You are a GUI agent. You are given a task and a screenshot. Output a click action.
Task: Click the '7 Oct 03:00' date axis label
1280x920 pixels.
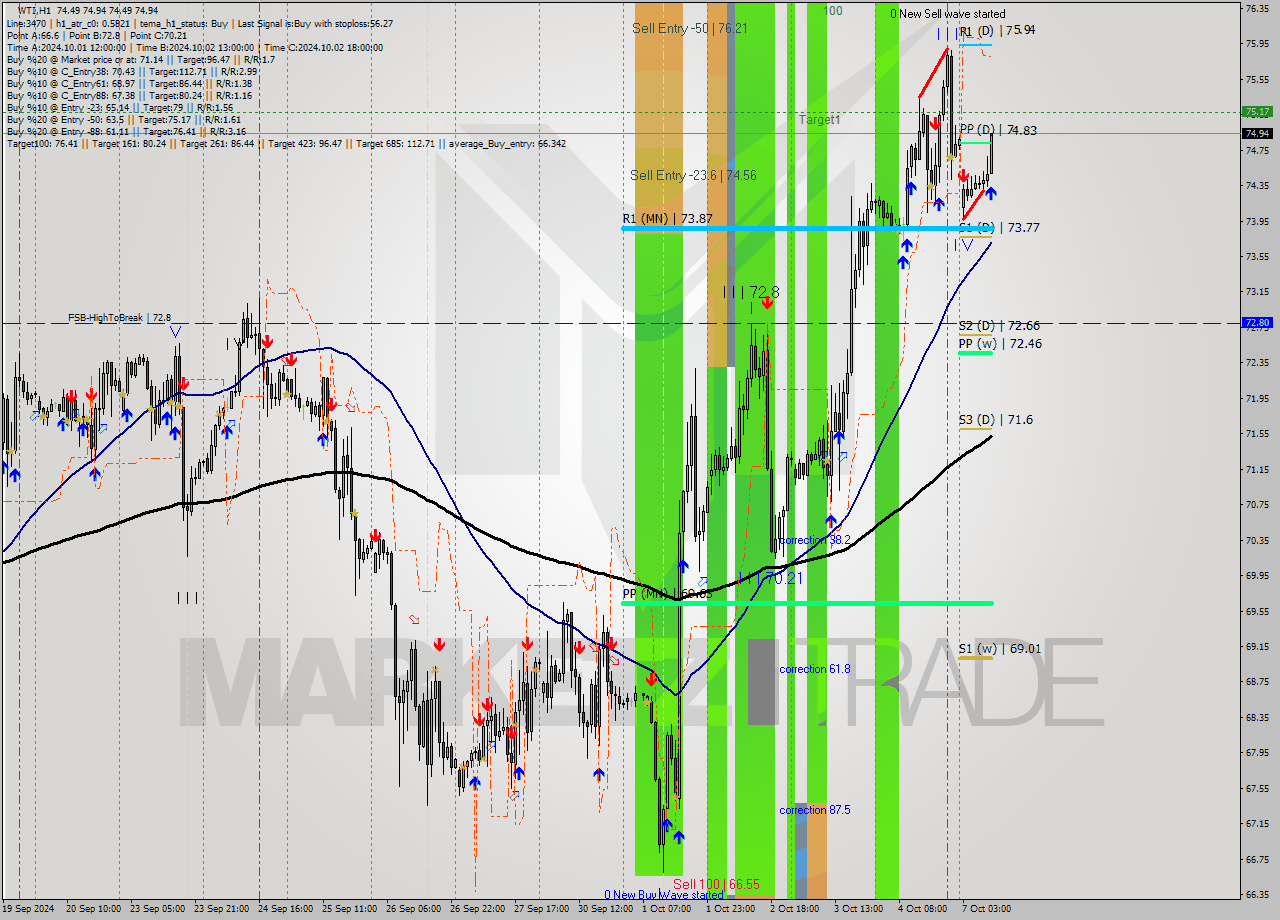pyautogui.click(x=987, y=909)
